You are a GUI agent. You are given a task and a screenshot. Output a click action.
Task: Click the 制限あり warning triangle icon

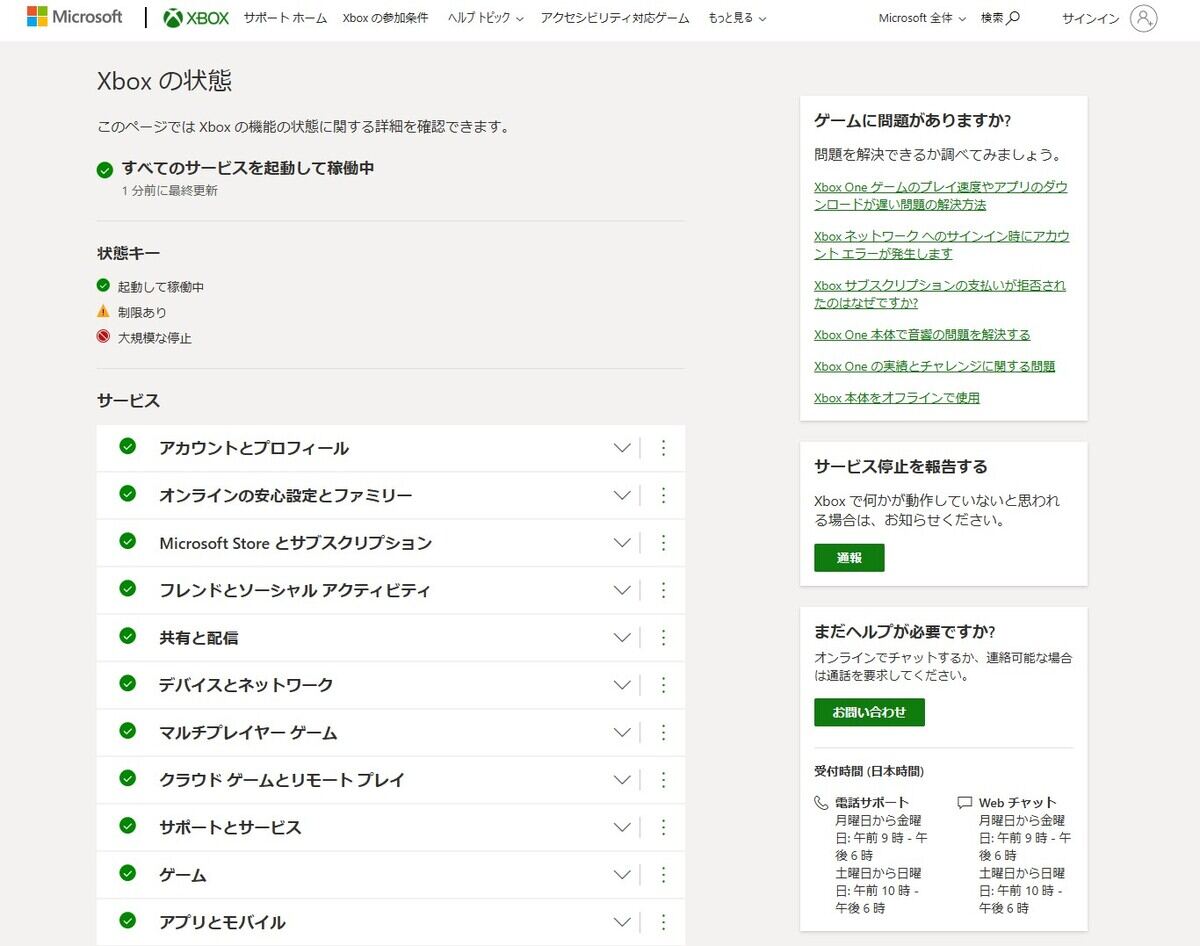pyautogui.click(x=103, y=311)
